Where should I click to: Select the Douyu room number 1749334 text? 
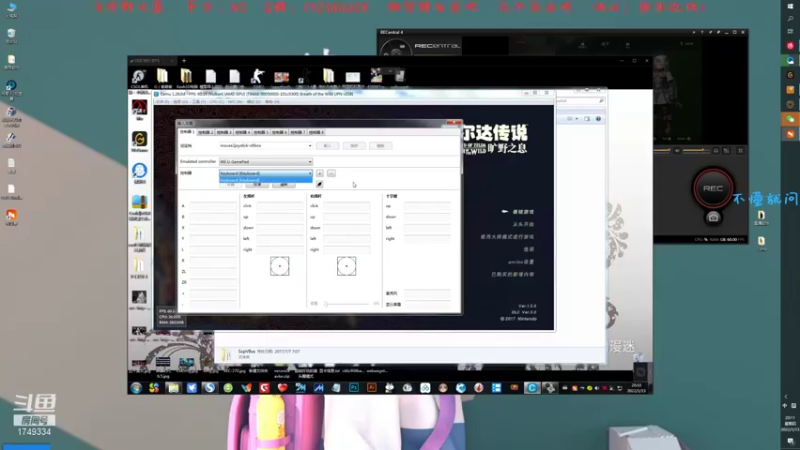click(34, 432)
